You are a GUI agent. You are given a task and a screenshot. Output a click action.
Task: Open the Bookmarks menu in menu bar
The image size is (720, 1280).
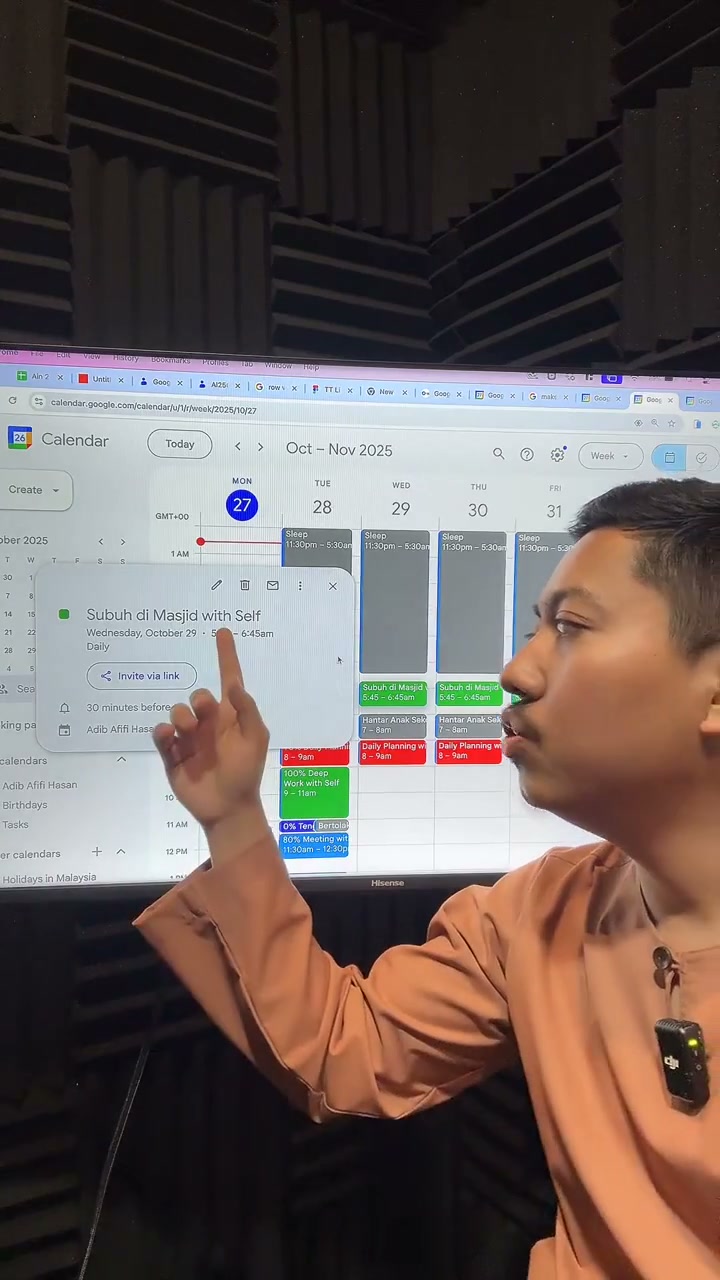tap(170, 360)
